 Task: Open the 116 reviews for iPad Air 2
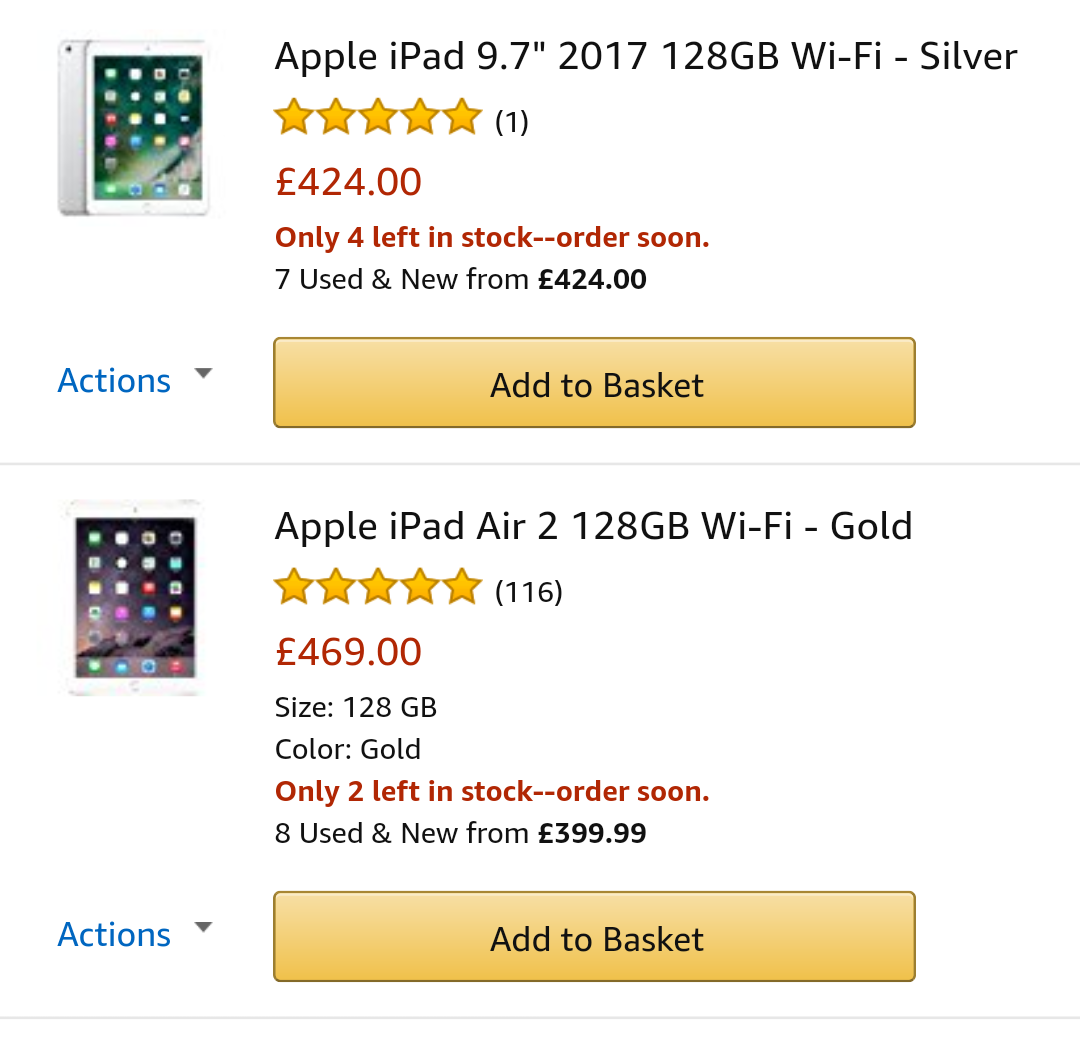tap(529, 592)
